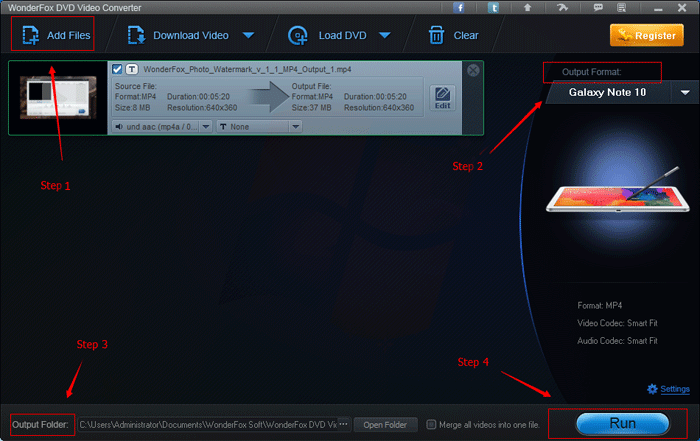The height and width of the screenshot is (441, 700).
Task: Open the feedback speech bubble icon
Action: pos(598,7)
